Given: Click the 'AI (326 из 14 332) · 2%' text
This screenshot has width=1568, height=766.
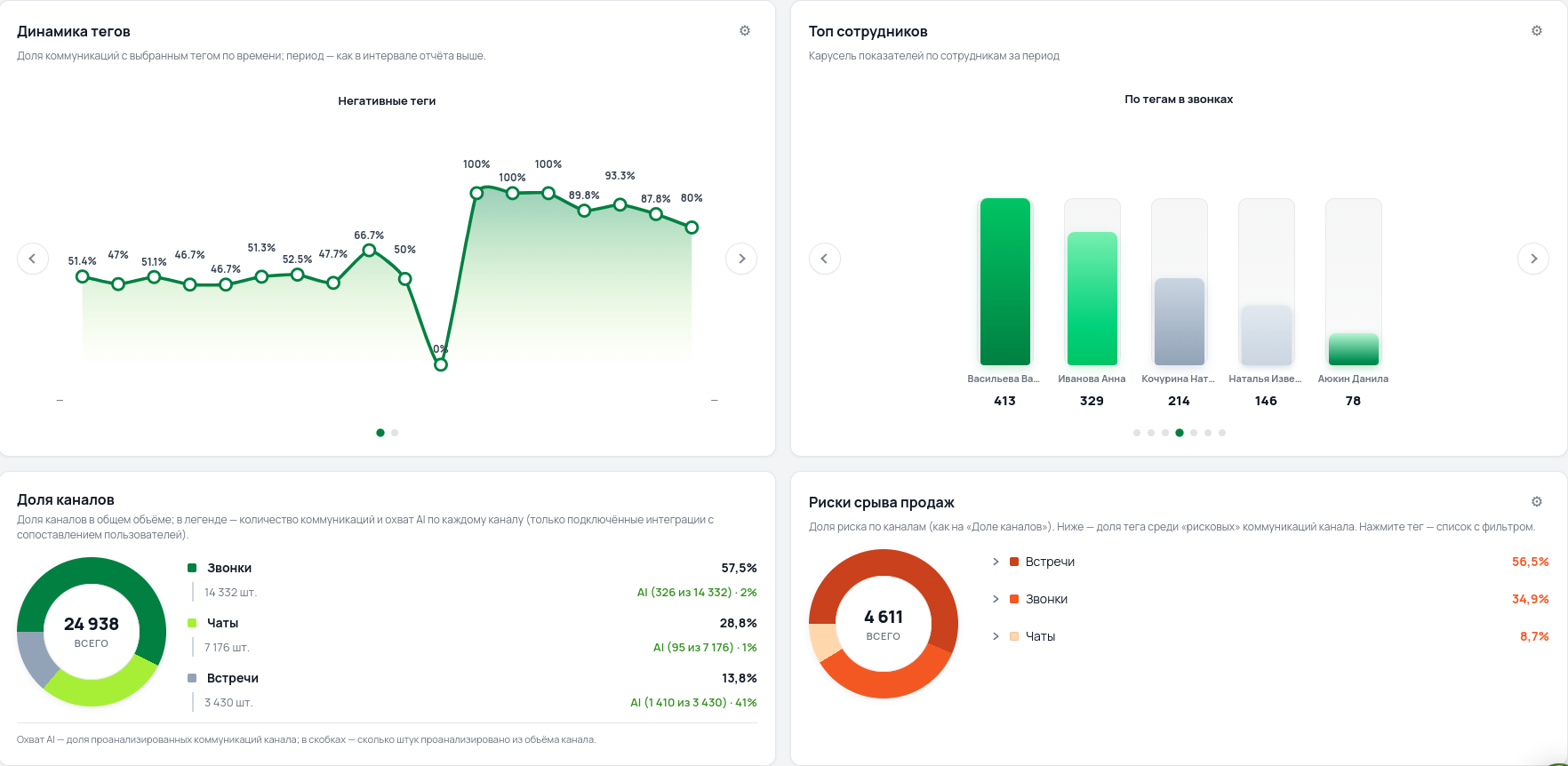Looking at the screenshot, I should point(697,593).
